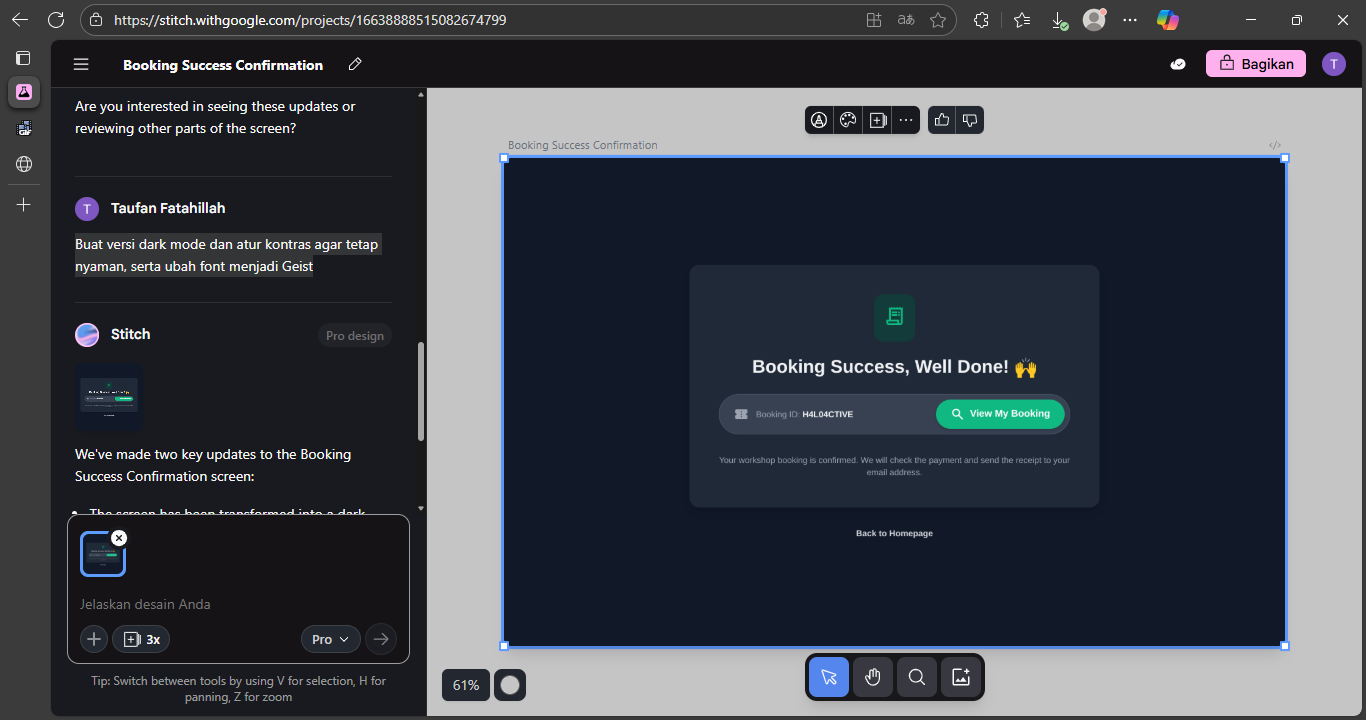Activate the hand panning tool
Screen dimensions: 1366x720
pyautogui.click(x=872, y=677)
